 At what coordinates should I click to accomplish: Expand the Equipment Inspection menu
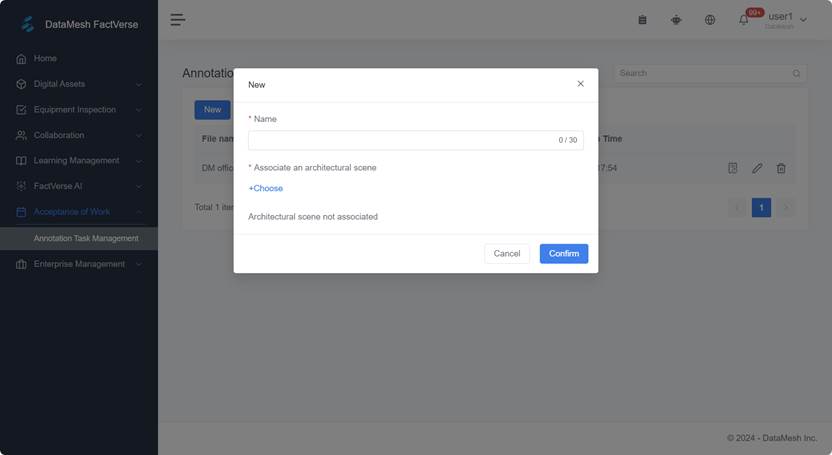[79, 110]
